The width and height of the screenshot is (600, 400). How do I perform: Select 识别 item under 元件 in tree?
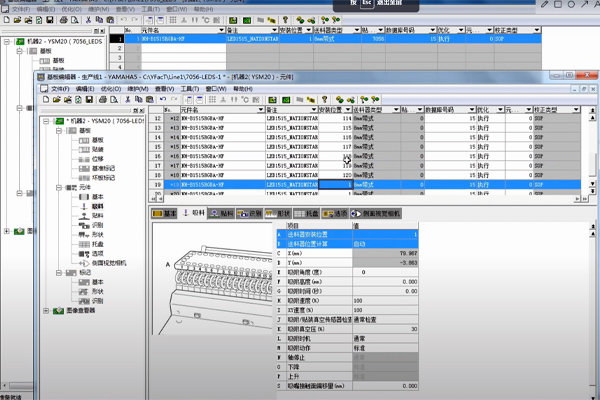pos(98,225)
